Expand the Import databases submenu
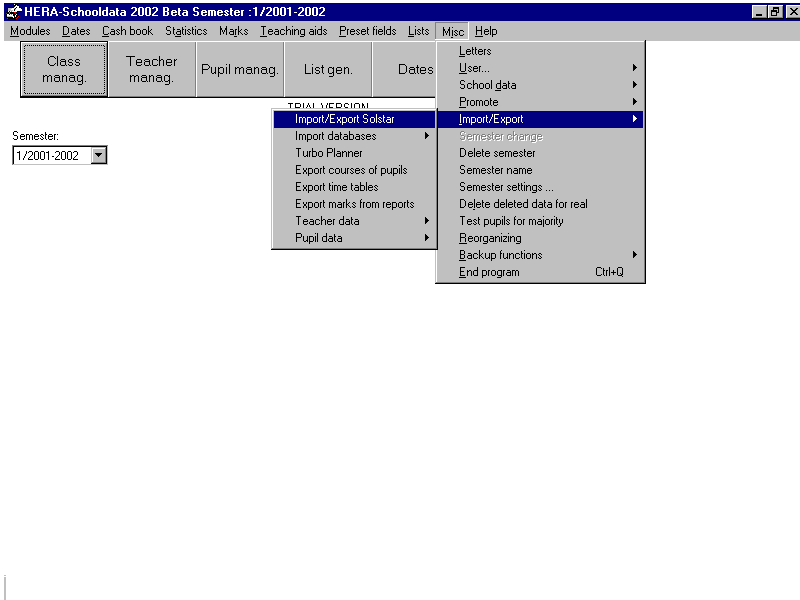 354,136
